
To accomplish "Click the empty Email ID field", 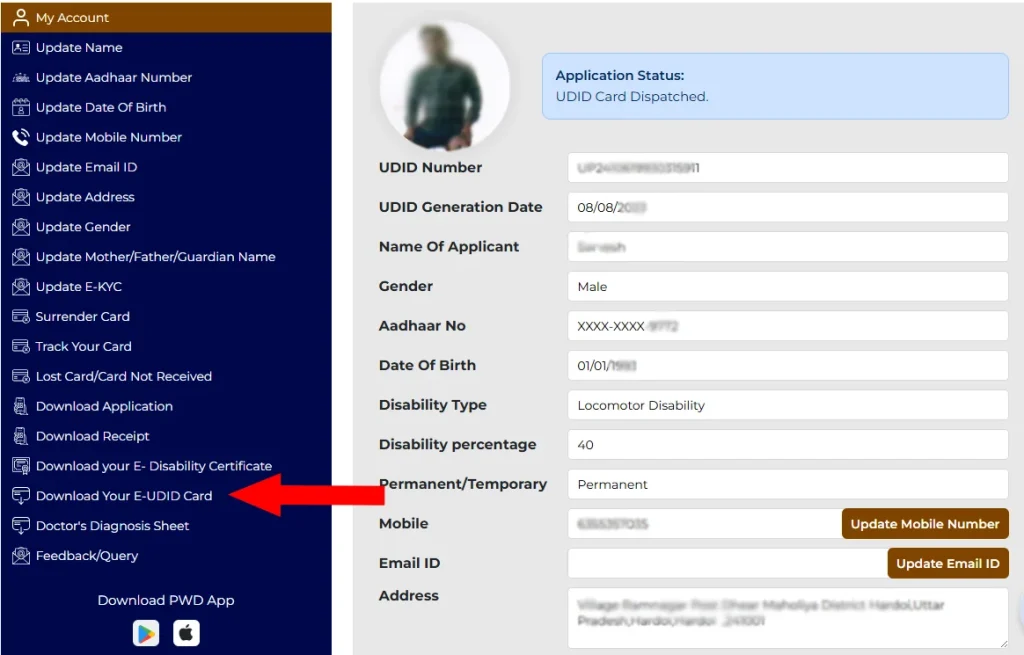I will pos(728,564).
